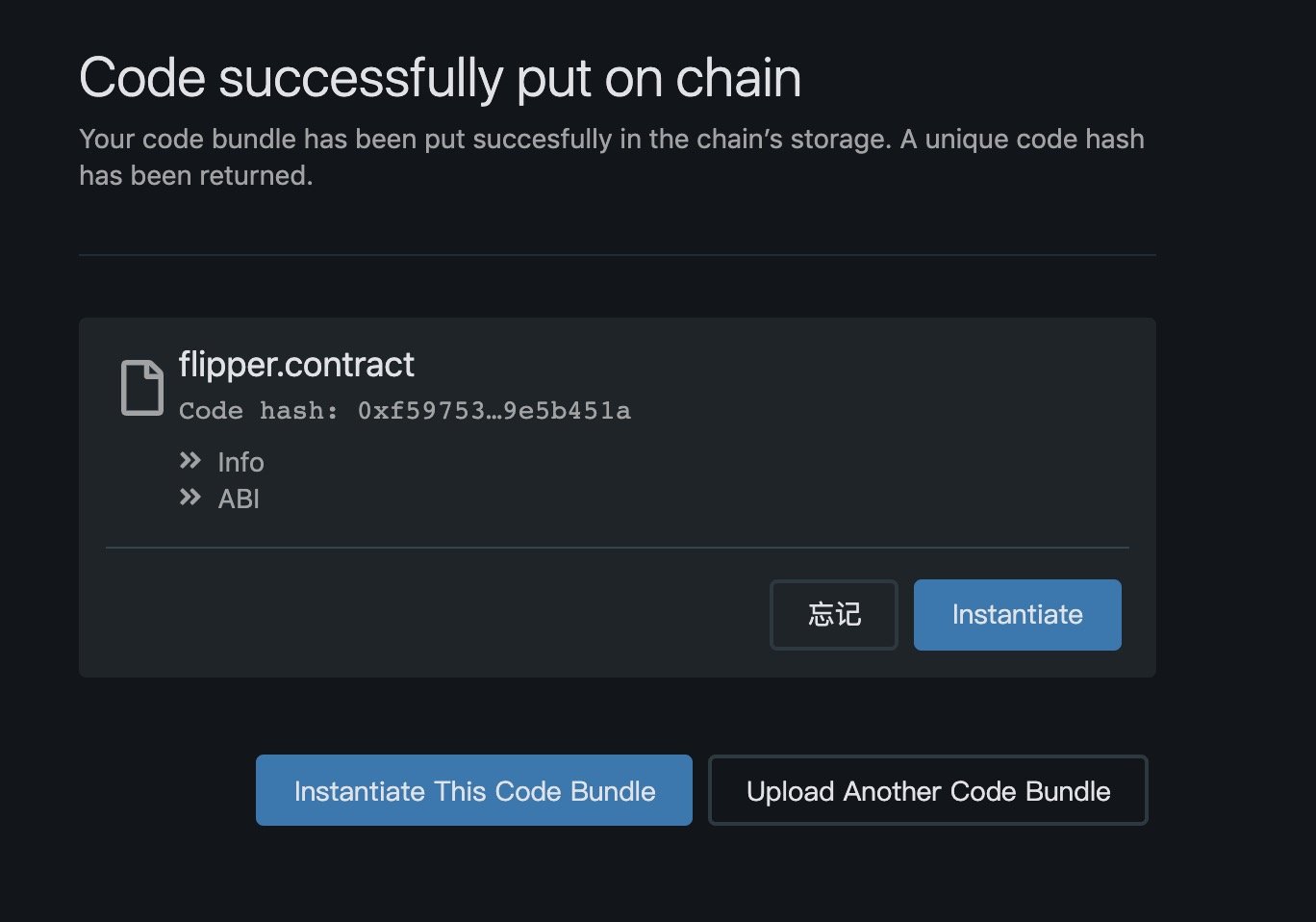Click the double-chevron icon beside Info
Screen dimensions: 1316x922
point(190,461)
